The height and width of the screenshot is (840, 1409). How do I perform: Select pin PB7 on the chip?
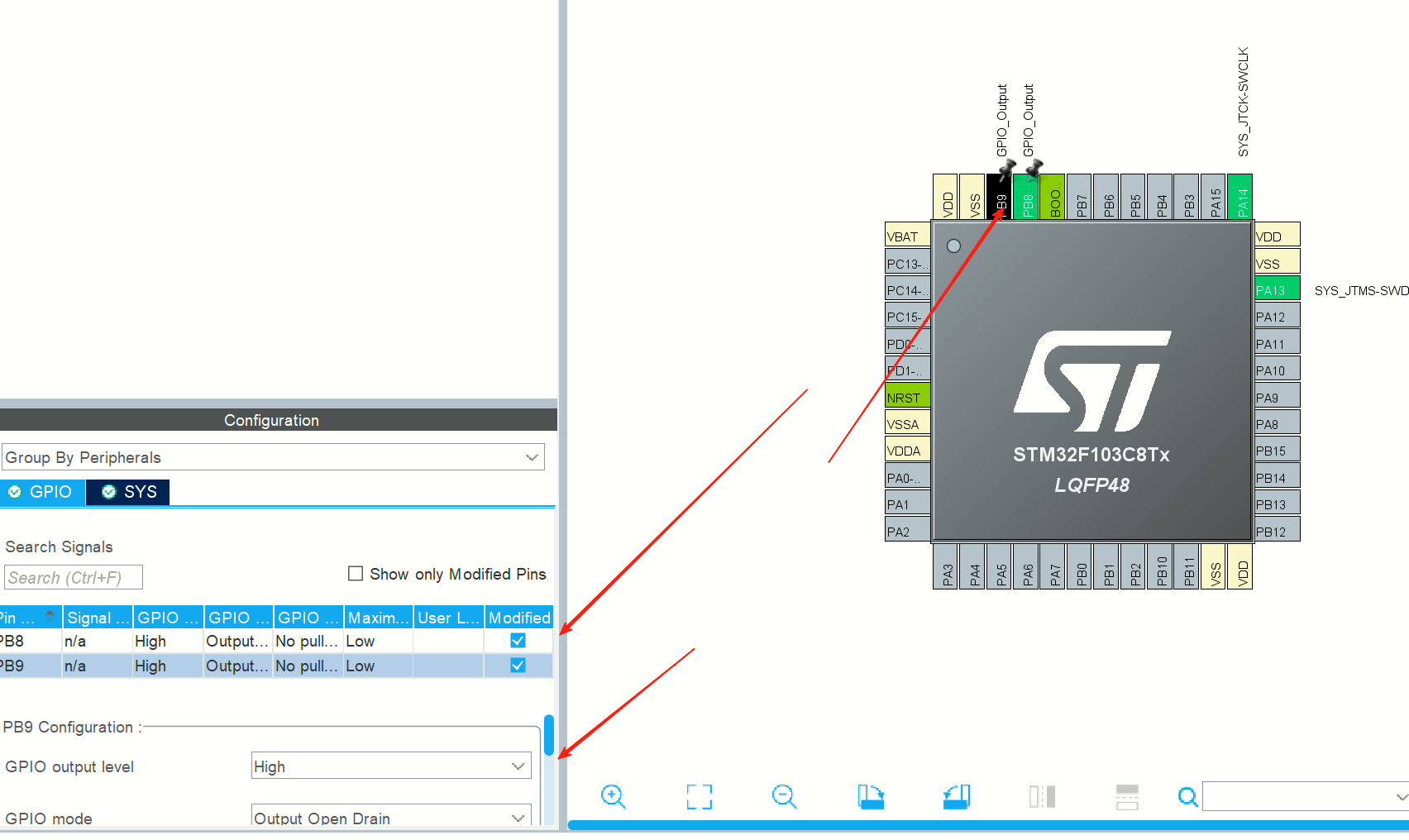coord(1080,197)
